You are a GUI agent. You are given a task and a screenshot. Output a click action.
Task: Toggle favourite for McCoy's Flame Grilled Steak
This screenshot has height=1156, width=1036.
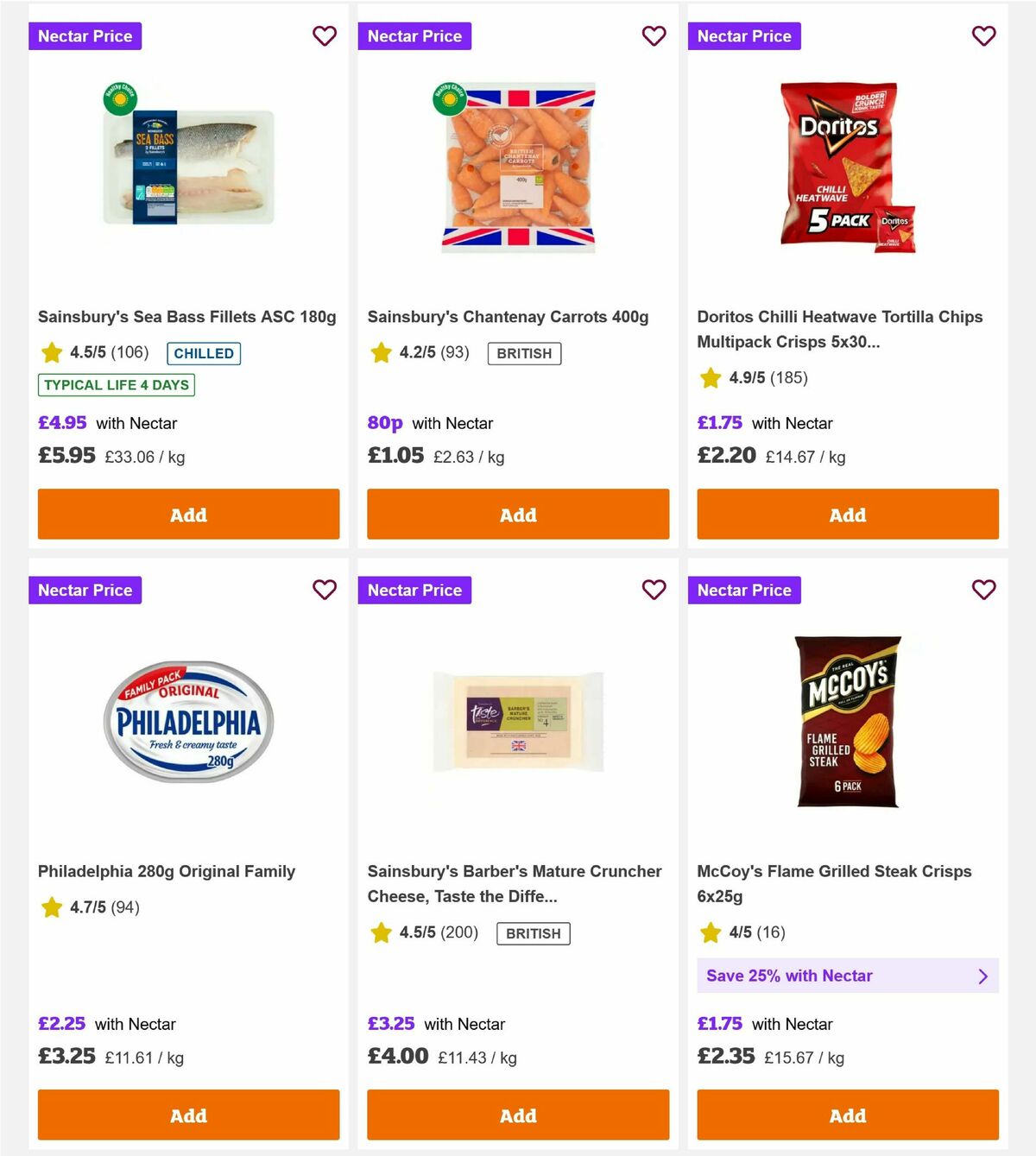(x=983, y=590)
